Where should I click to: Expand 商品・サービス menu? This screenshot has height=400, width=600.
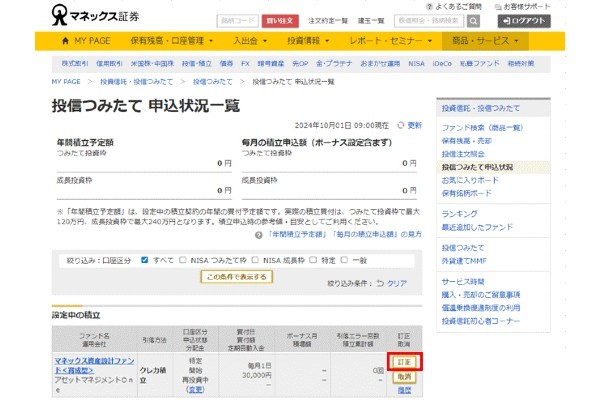(x=485, y=41)
